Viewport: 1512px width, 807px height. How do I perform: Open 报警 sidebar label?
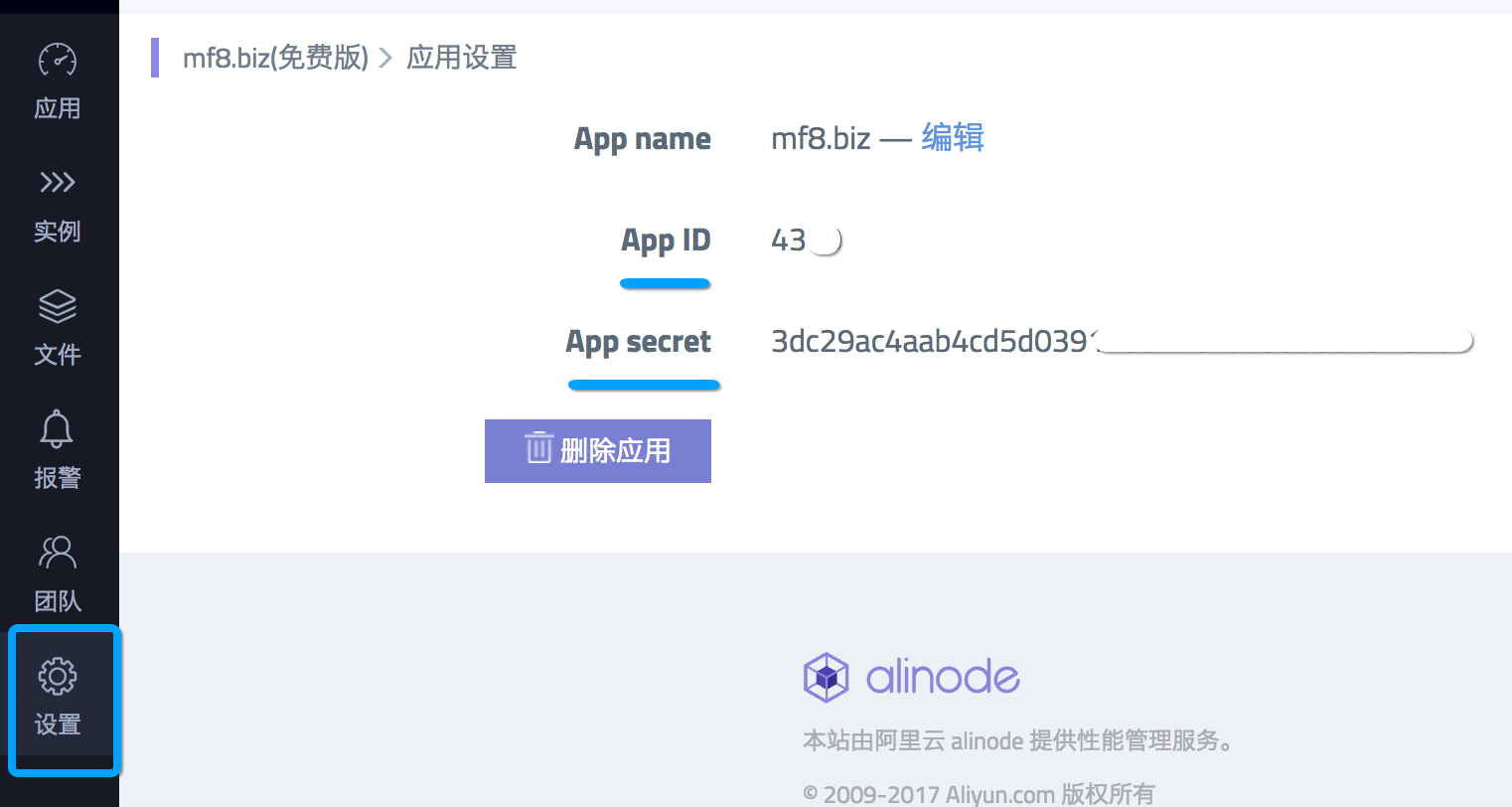tap(58, 478)
